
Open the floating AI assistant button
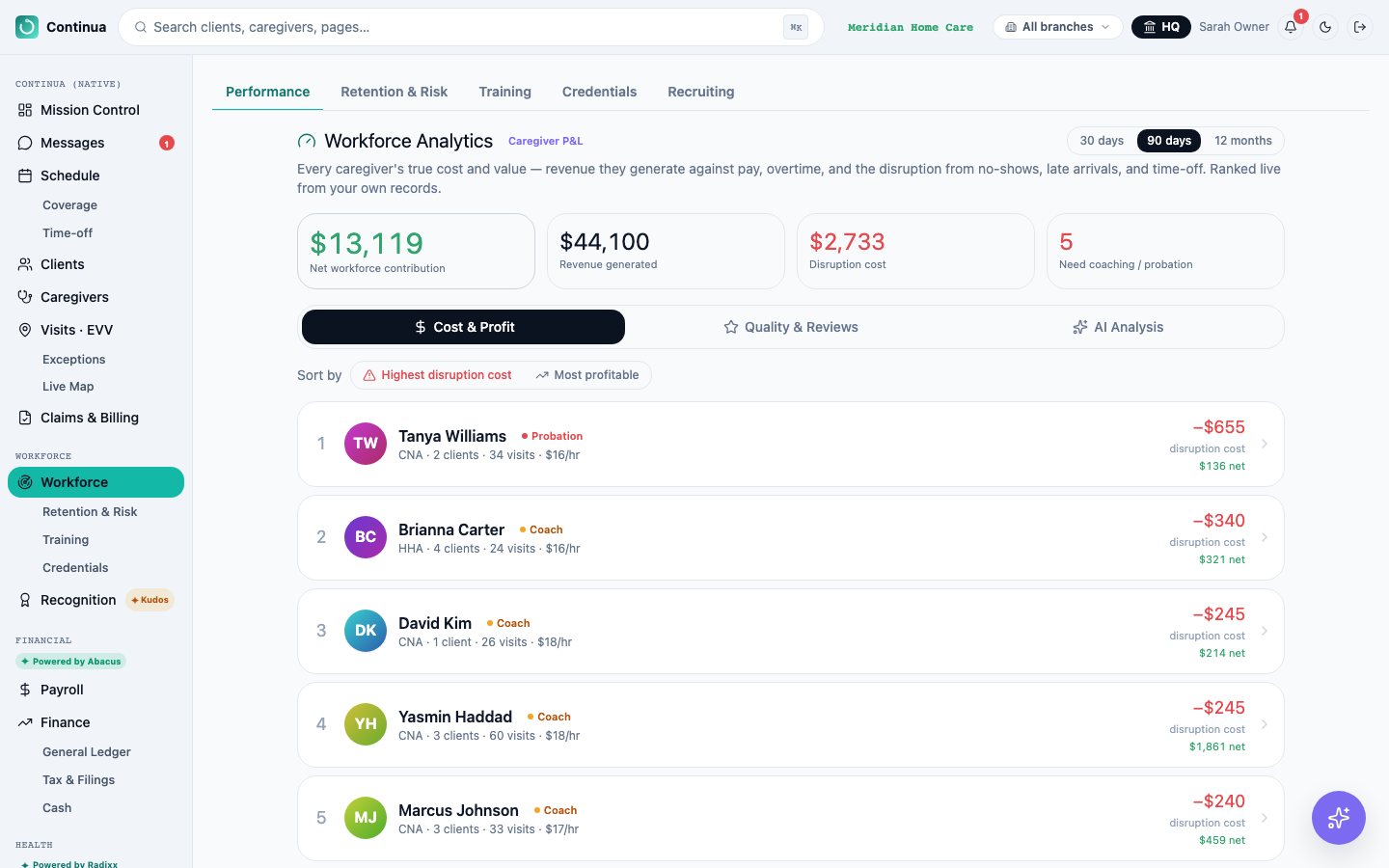[x=1339, y=818]
